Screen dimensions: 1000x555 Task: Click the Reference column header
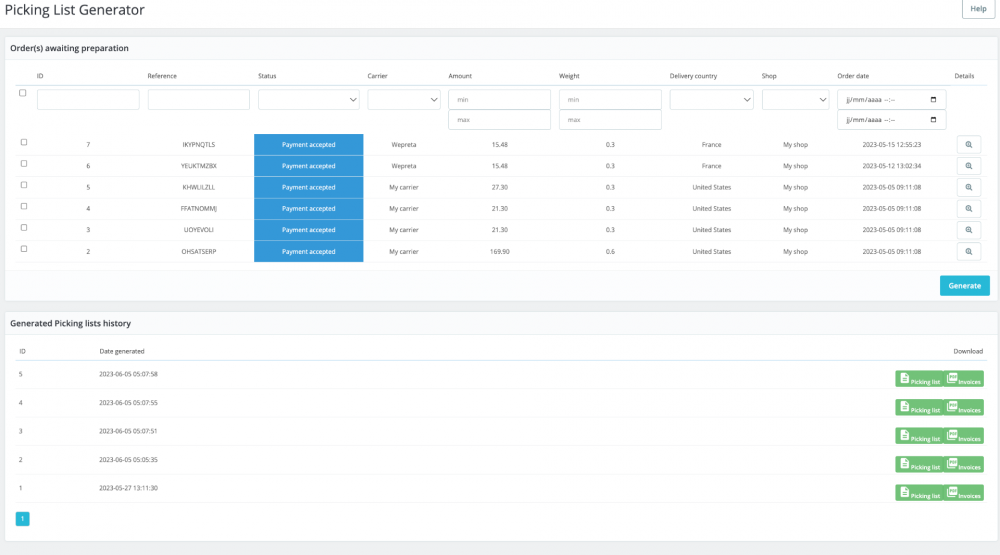coord(162,76)
